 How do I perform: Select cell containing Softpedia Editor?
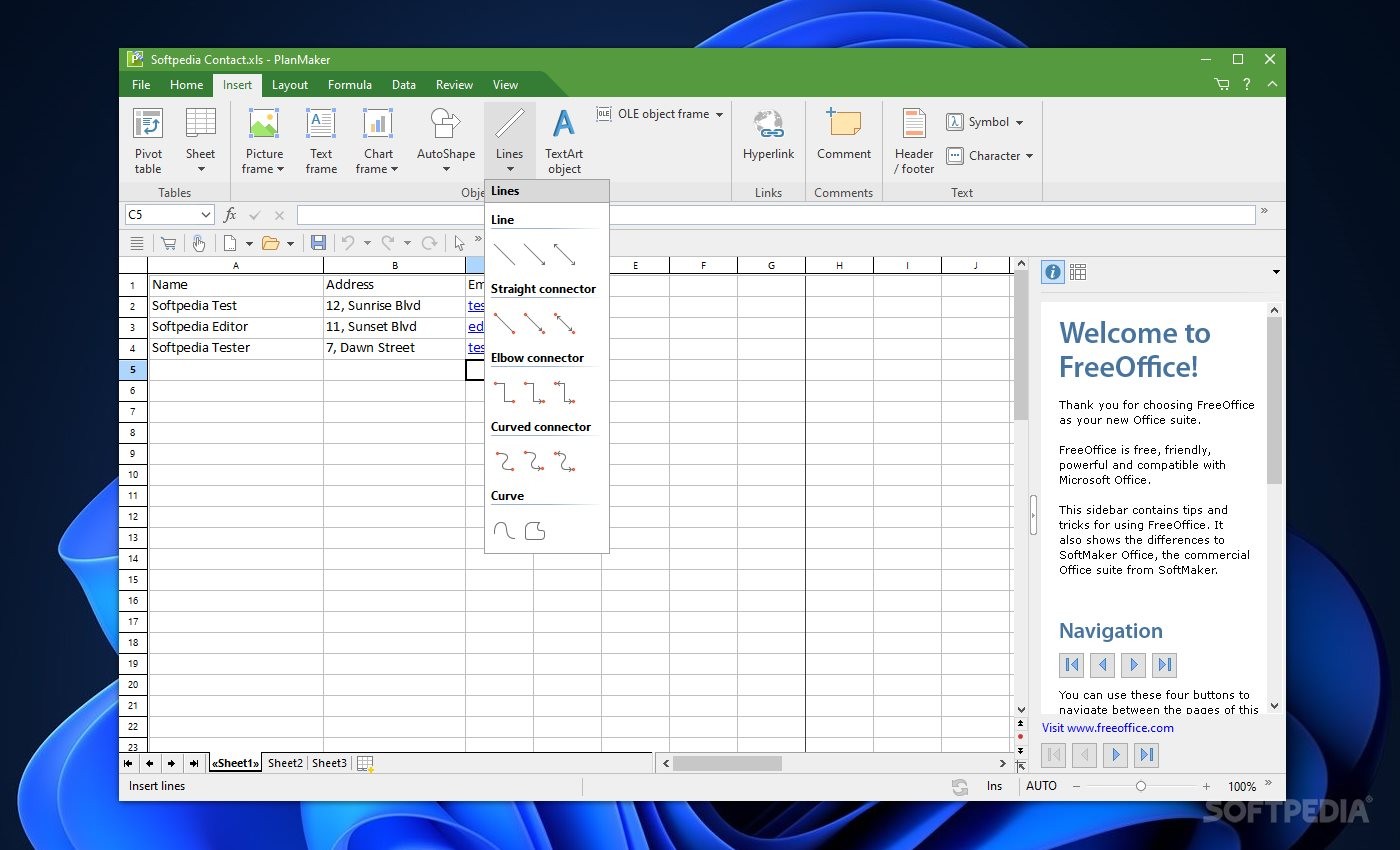click(236, 327)
